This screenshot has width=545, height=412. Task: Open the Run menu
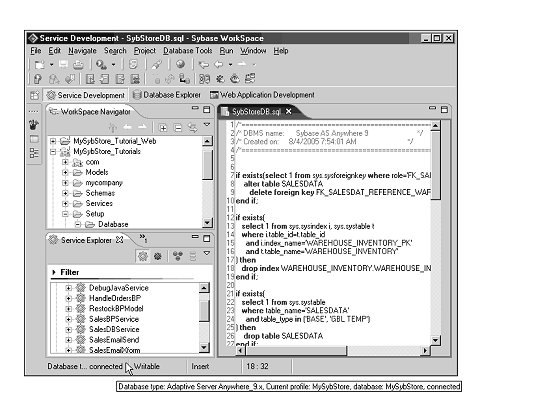(226, 51)
